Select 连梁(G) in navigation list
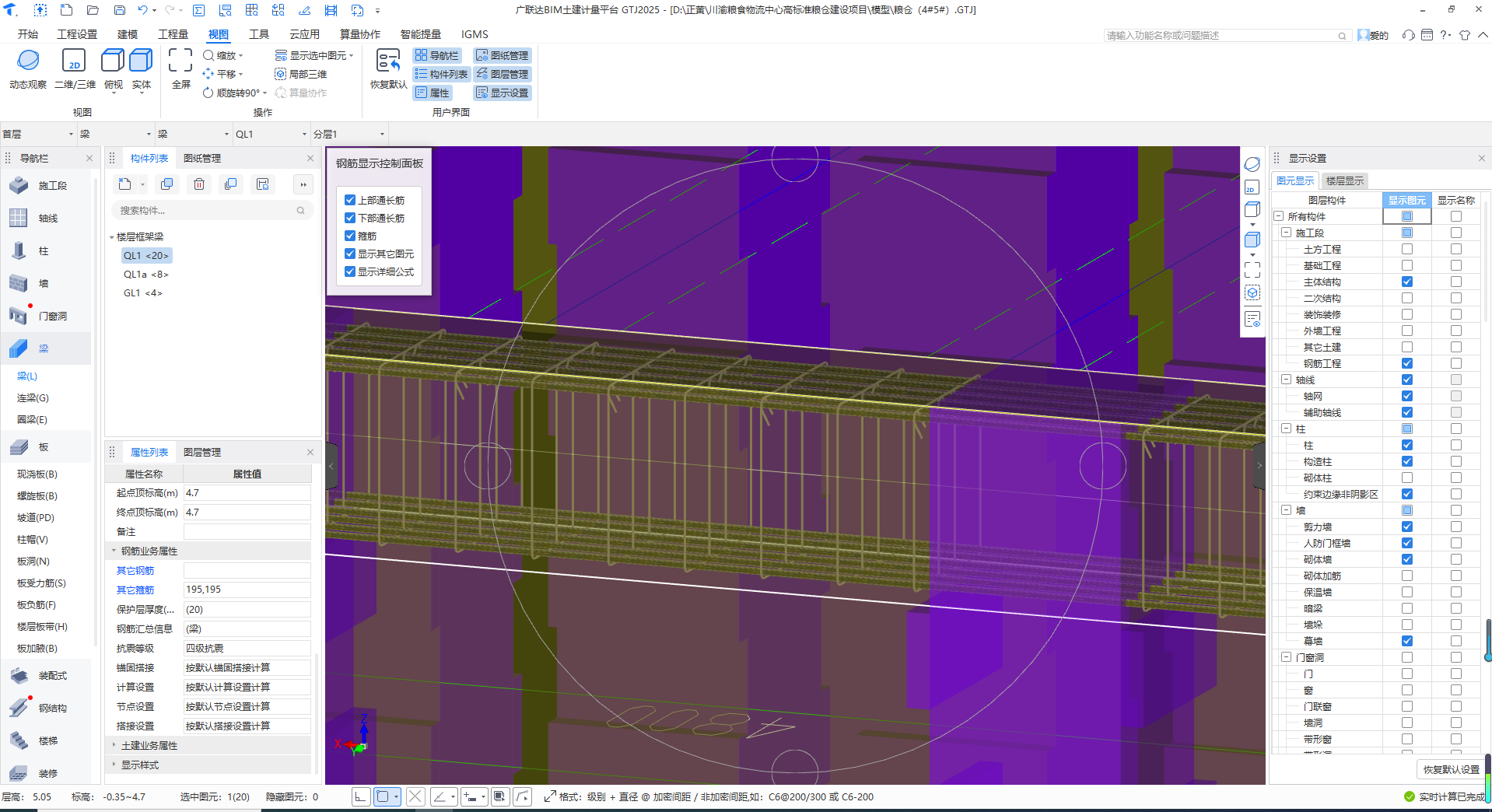1492x812 pixels. 33,397
